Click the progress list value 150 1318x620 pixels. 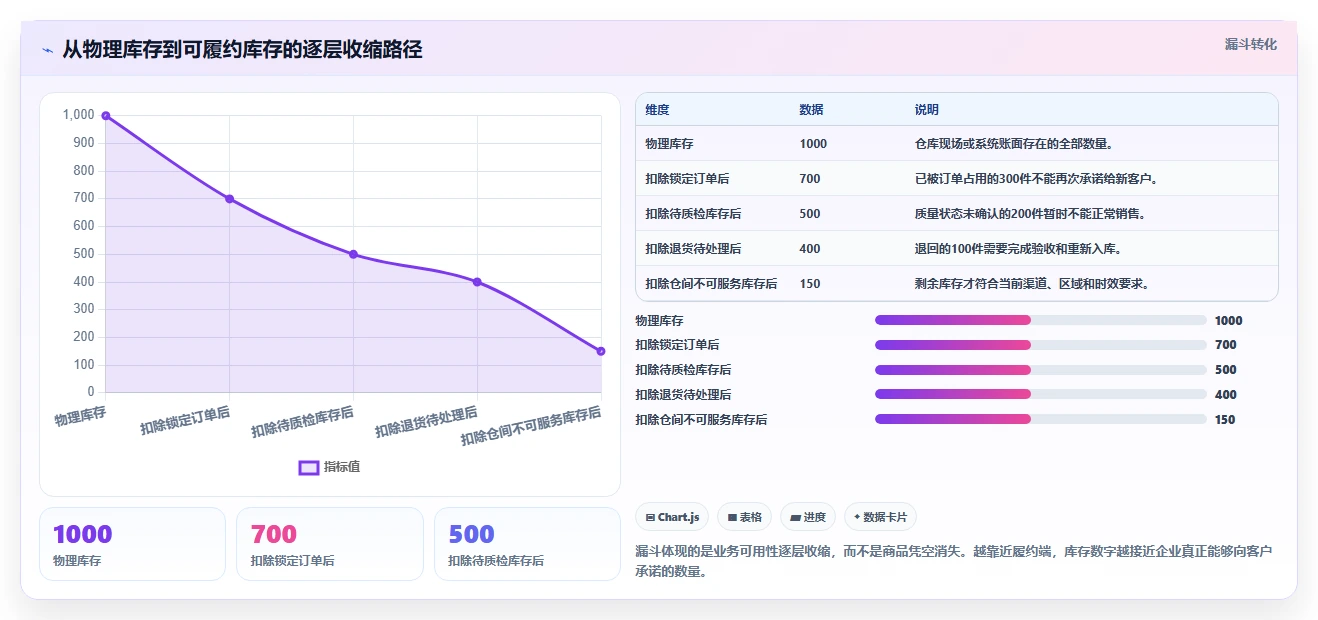(x=1225, y=420)
